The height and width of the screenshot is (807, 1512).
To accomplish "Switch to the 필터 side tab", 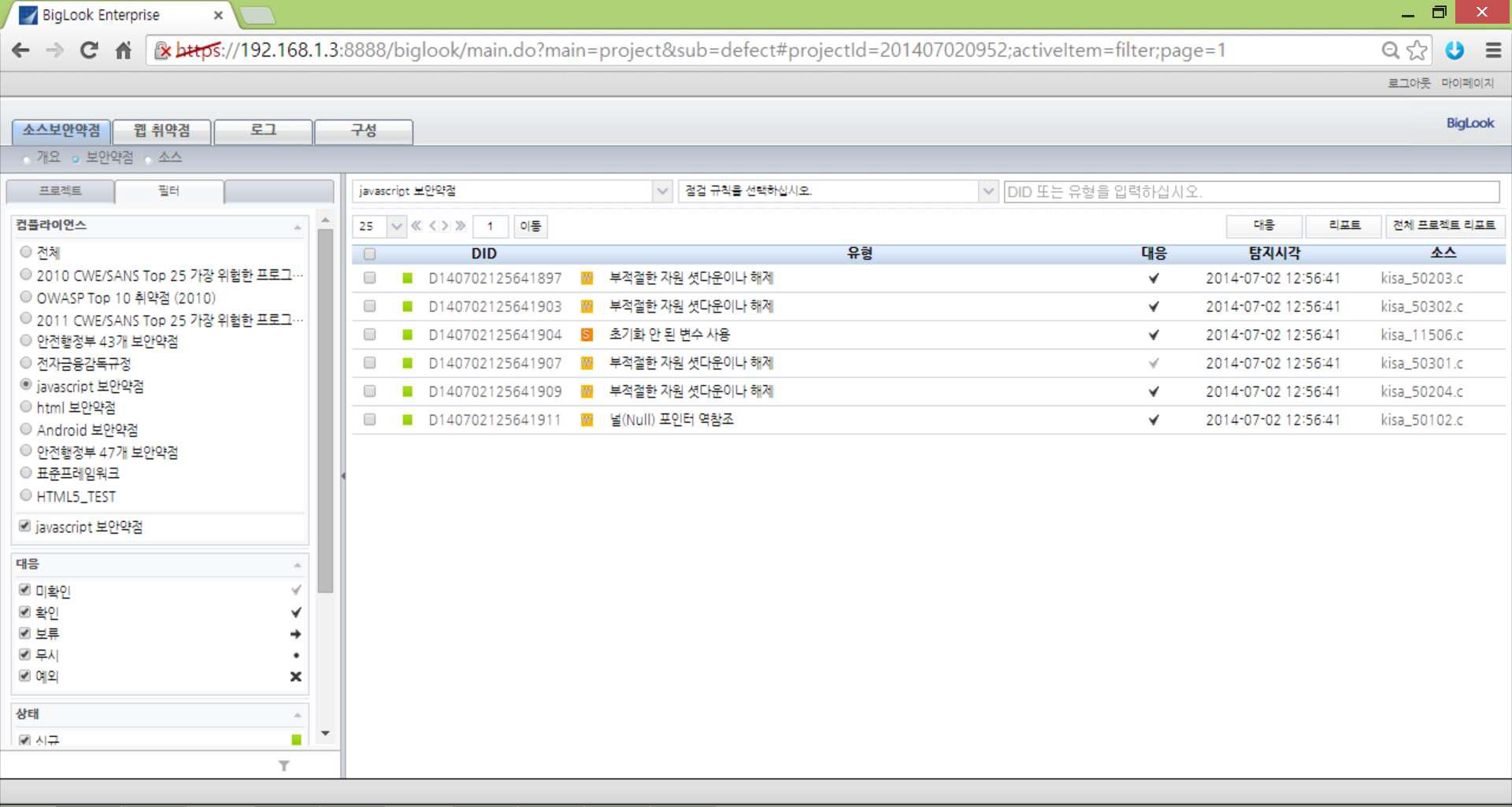I will [169, 191].
